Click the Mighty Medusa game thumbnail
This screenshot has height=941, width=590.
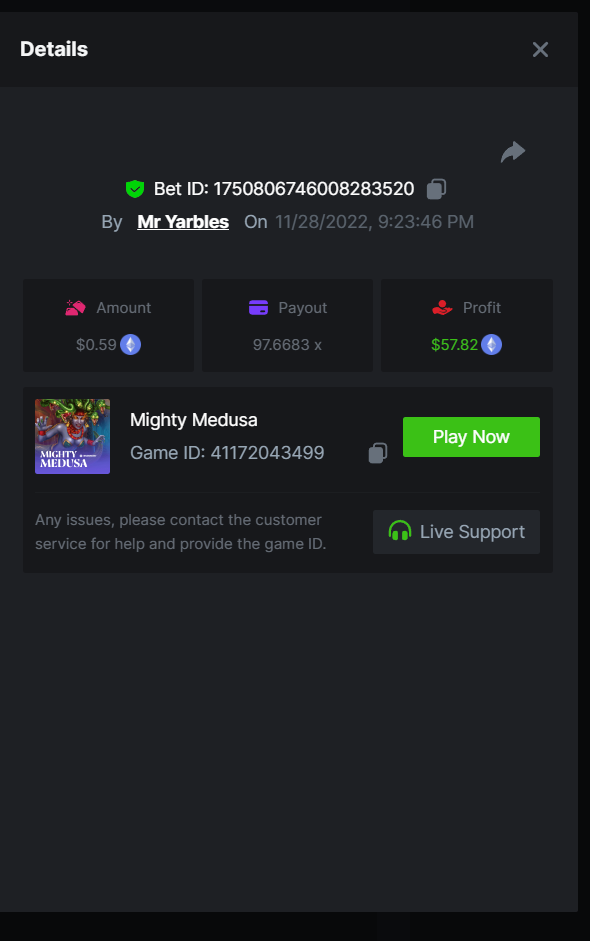[73, 436]
